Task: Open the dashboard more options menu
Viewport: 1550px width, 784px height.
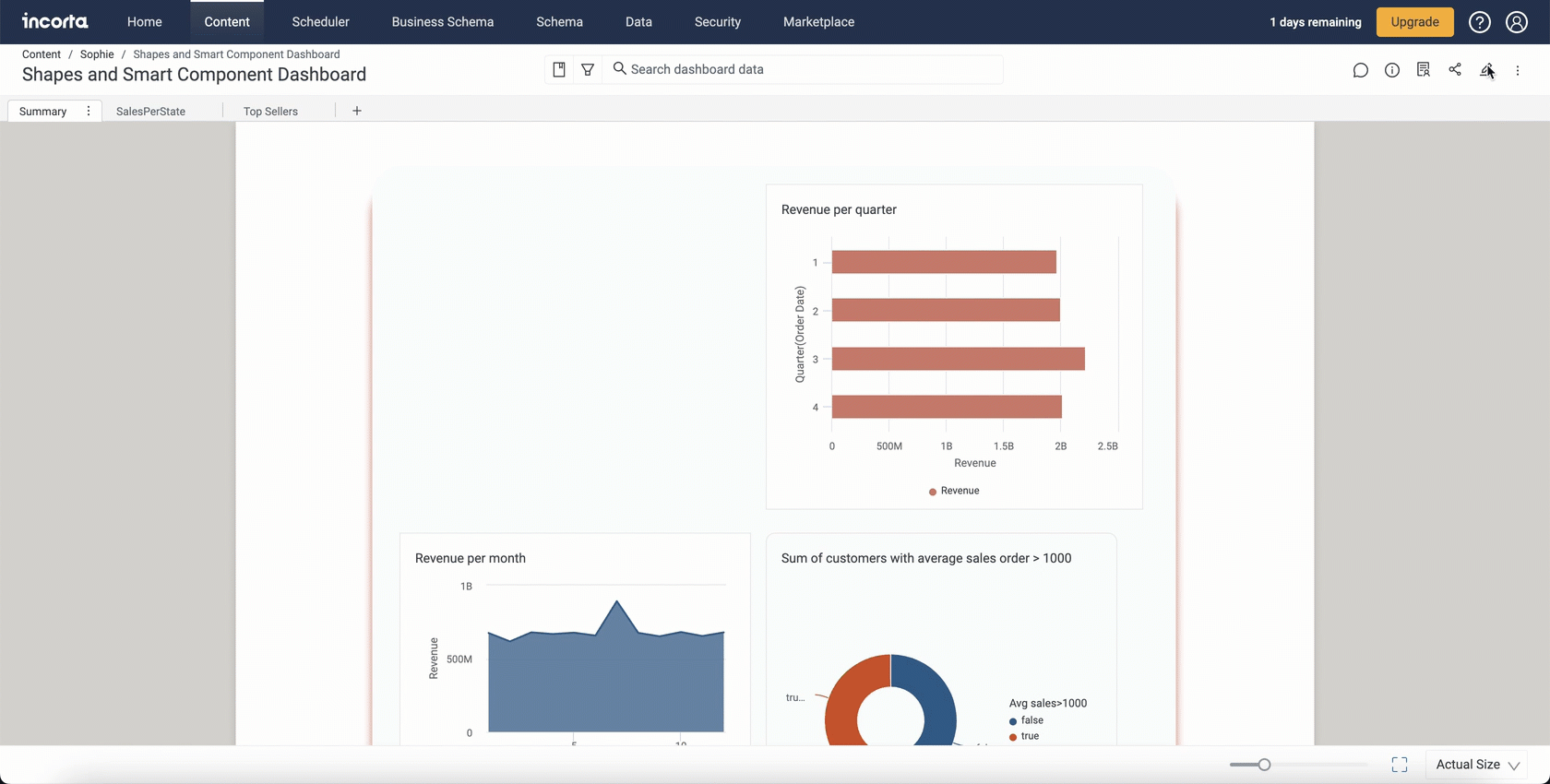Action: [1518, 70]
